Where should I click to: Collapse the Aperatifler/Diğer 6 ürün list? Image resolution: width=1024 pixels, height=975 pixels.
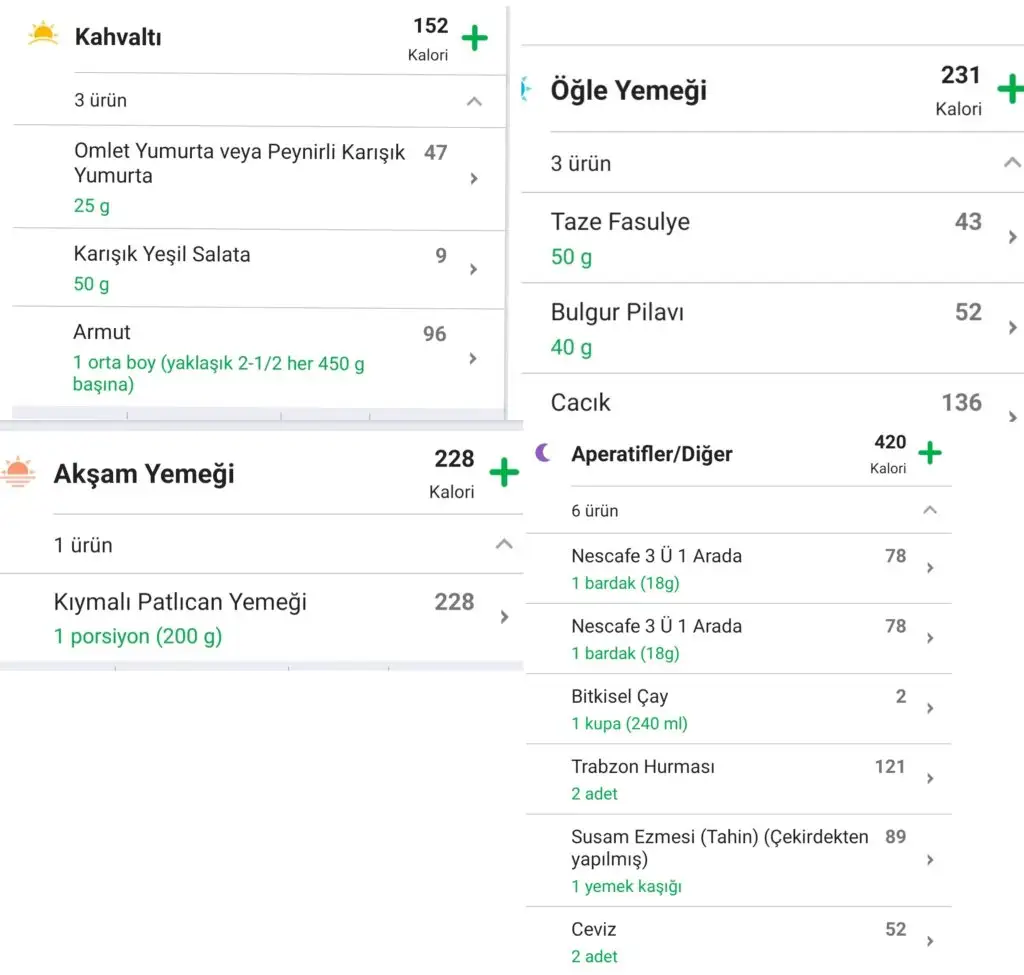pyautogui.click(x=929, y=510)
